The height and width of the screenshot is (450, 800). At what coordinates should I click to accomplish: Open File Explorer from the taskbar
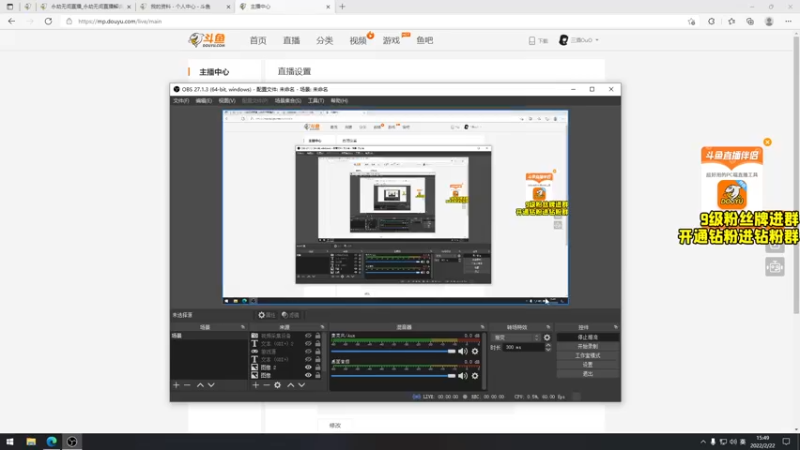31,442
